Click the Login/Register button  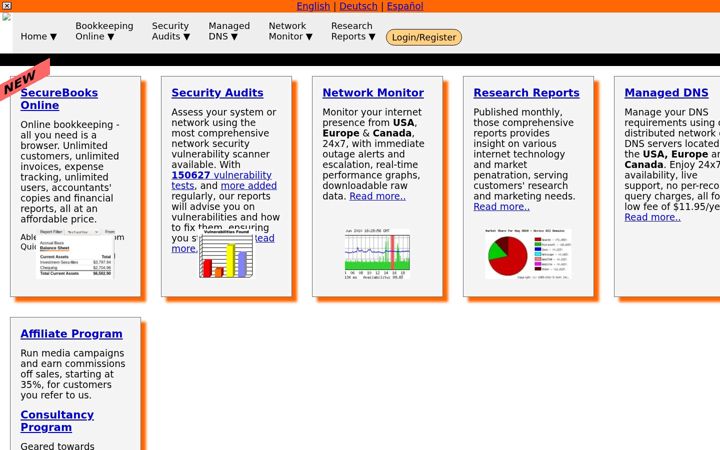(x=424, y=37)
